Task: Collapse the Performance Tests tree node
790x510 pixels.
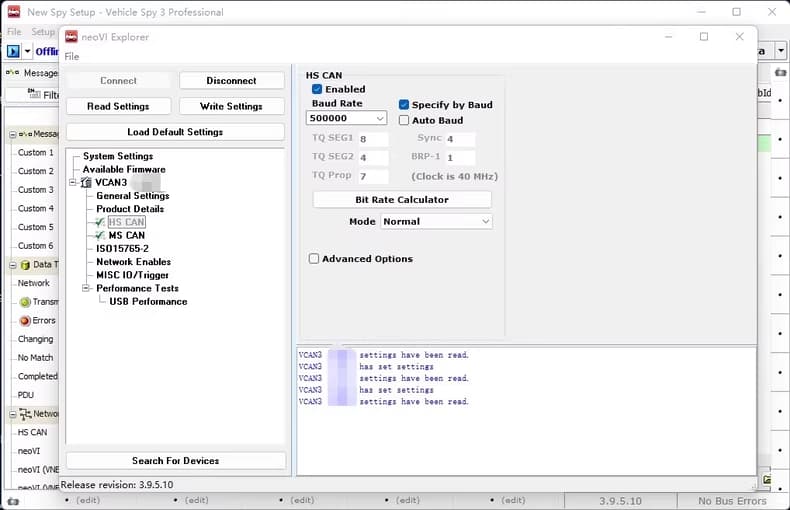Action: pyautogui.click(x=87, y=288)
